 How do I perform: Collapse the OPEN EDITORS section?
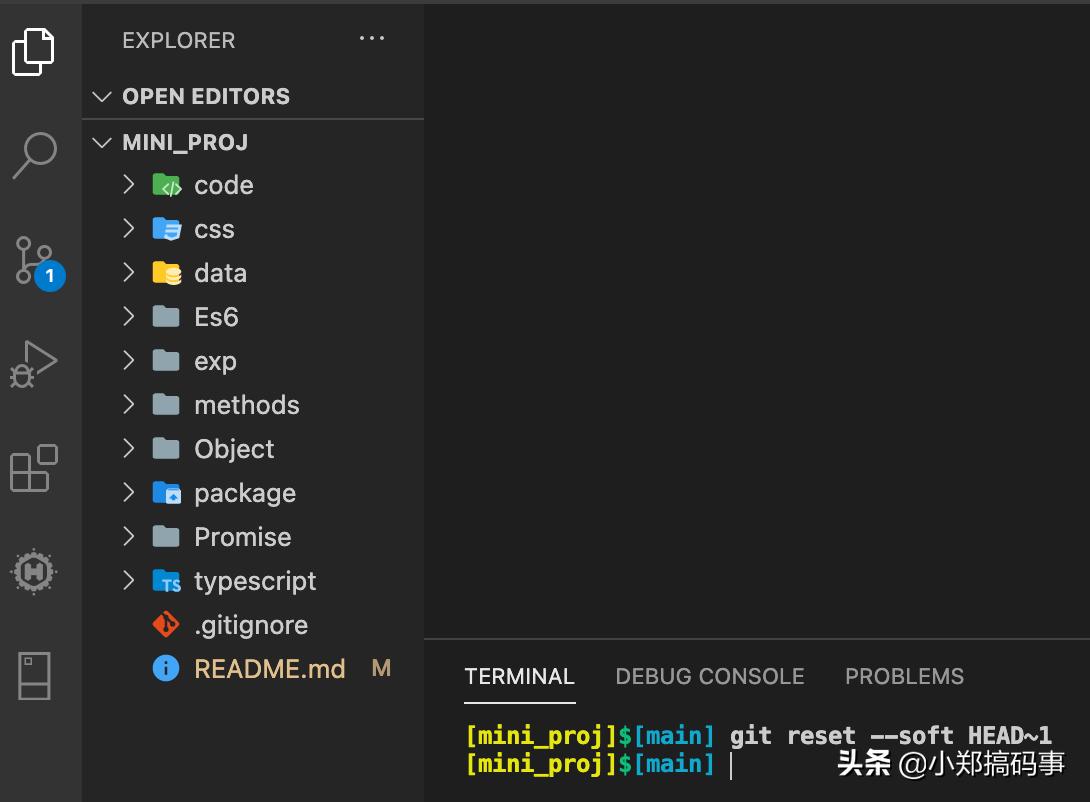pos(102,97)
